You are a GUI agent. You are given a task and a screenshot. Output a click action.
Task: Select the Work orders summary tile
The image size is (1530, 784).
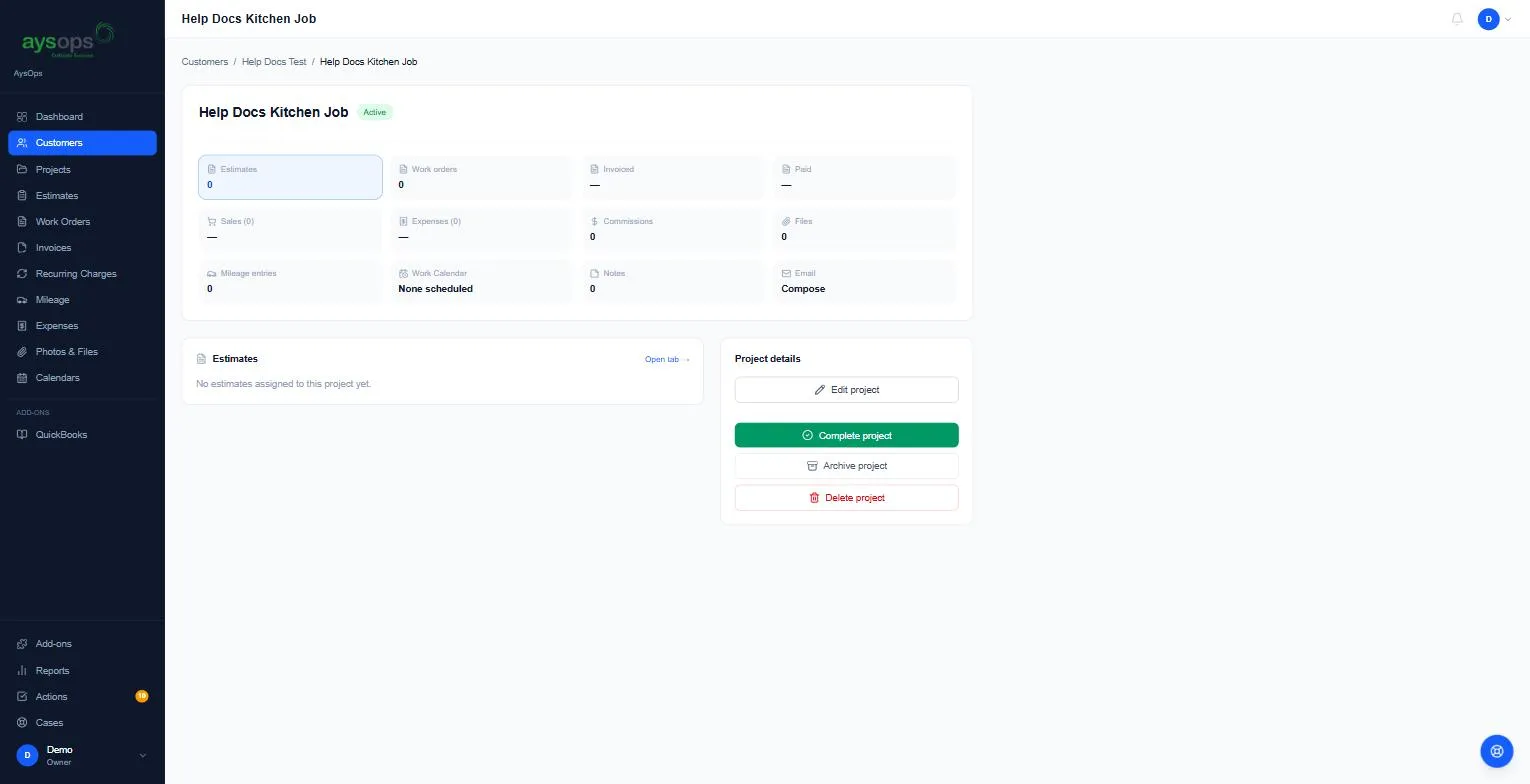click(x=482, y=177)
